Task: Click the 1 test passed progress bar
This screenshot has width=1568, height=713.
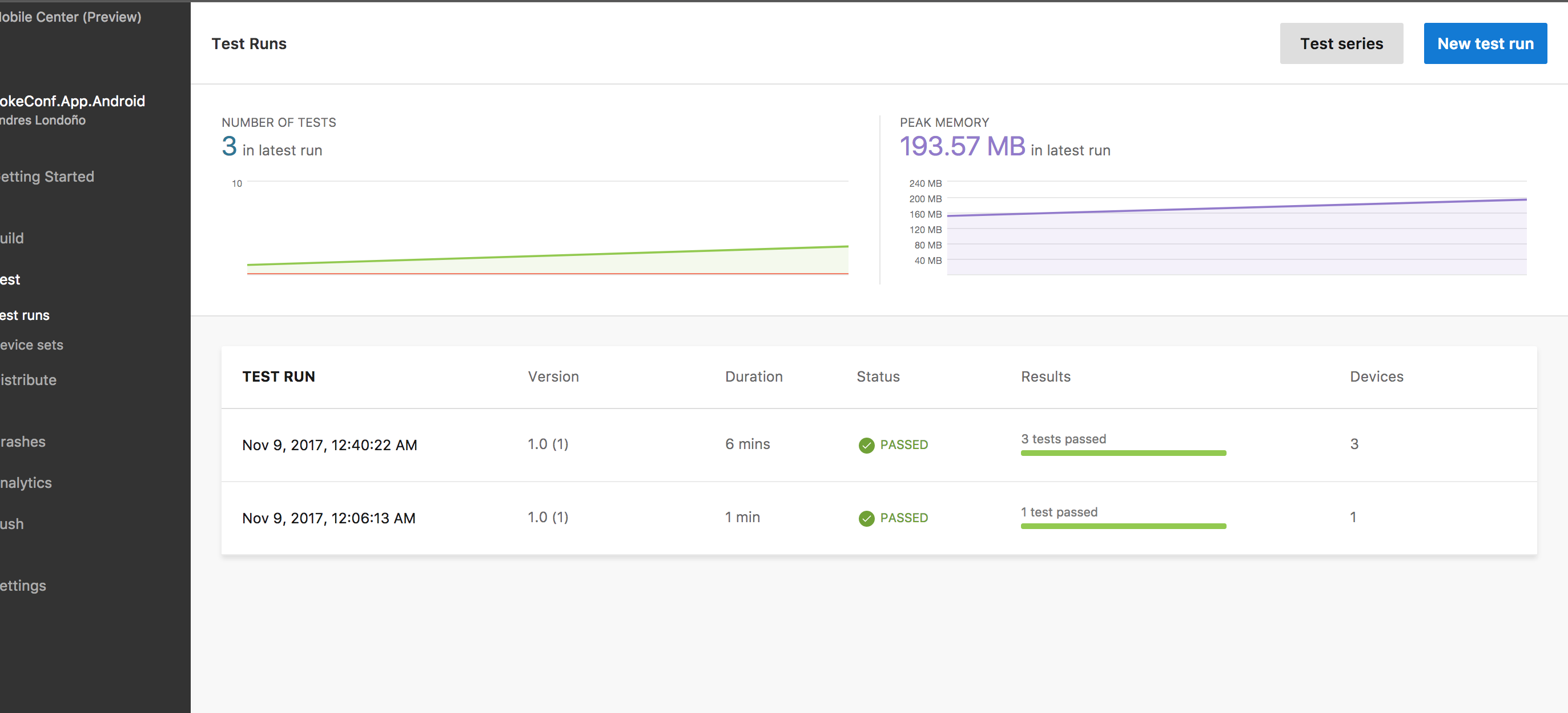Action: [x=1123, y=526]
